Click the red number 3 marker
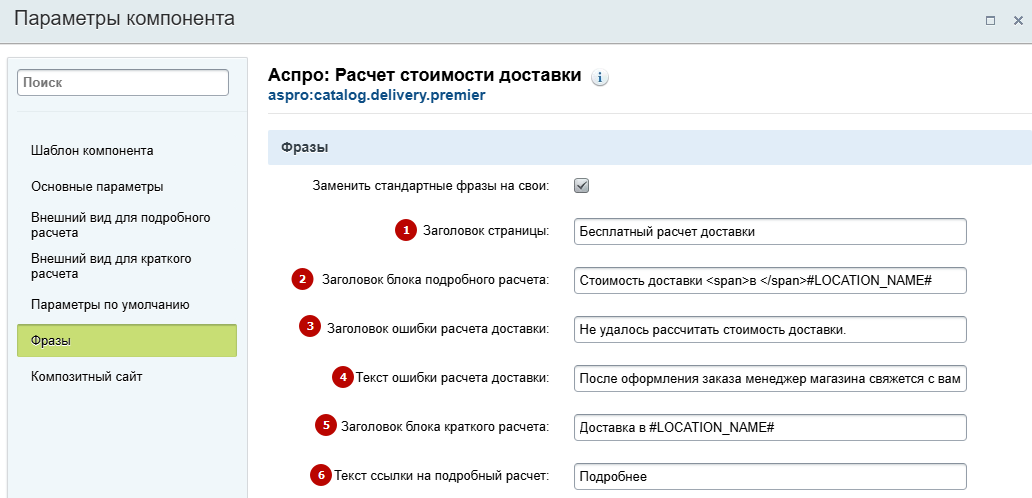The image size is (1032, 498). pyautogui.click(x=309, y=327)
